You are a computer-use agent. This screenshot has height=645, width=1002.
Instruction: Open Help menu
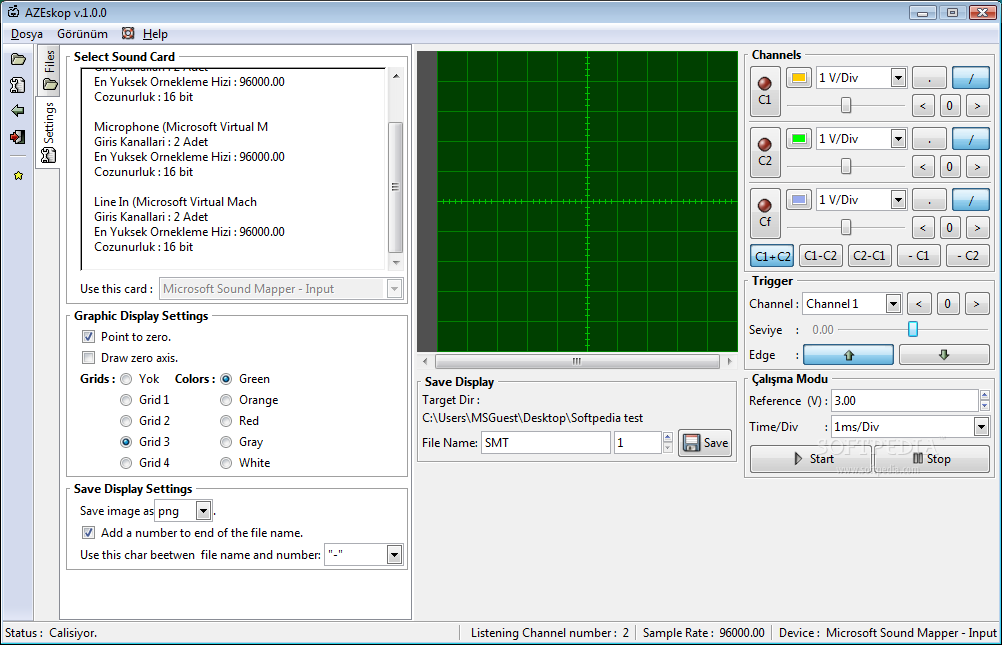[155, 34]
